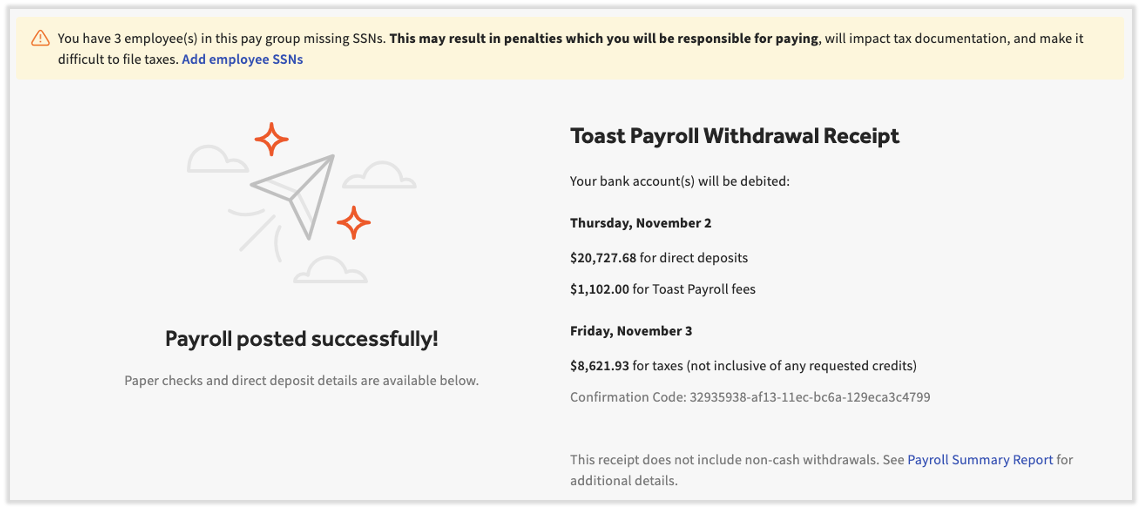Viewport: 1142px width, 510px height.
Task: Click the 'Your bank account(s) will be debited' line
Action: tap(680, 182)
